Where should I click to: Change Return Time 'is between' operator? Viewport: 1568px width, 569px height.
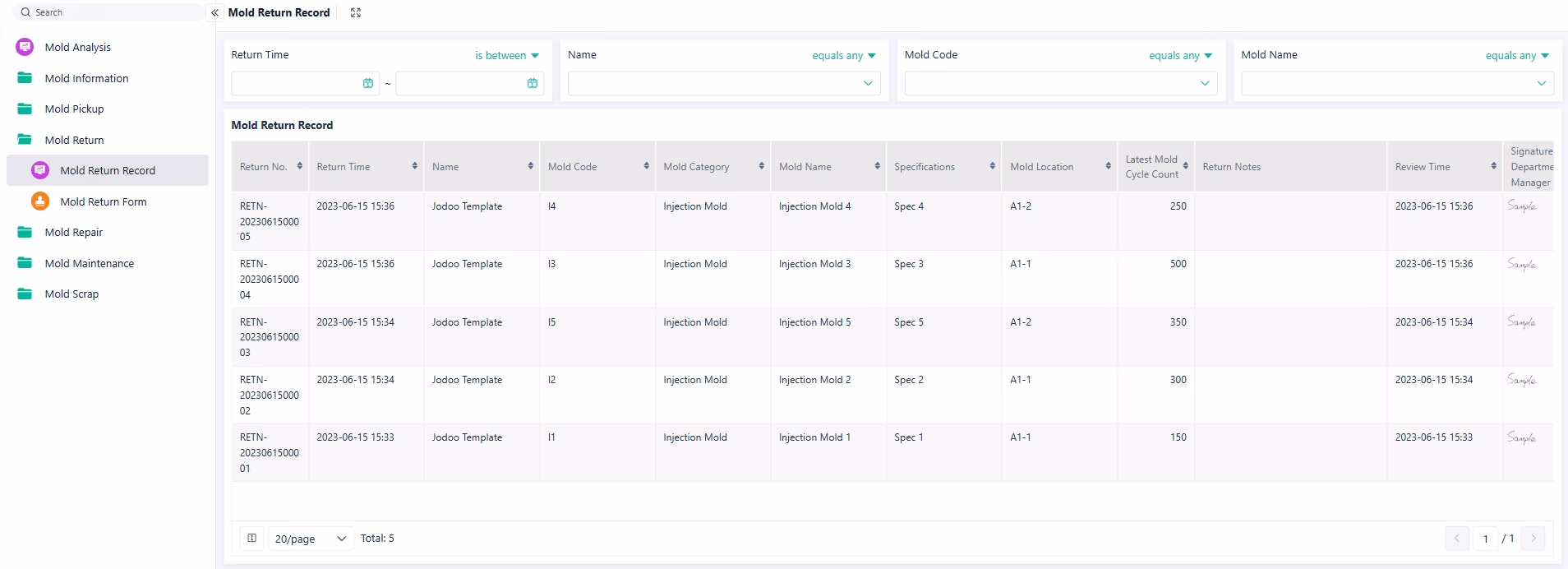pyautogui.click(x=506, y=56)
